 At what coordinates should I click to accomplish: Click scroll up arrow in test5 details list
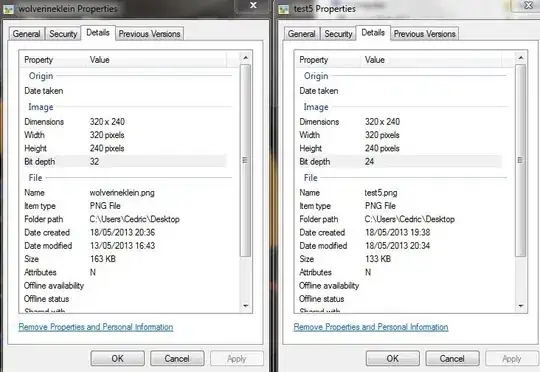521,58
